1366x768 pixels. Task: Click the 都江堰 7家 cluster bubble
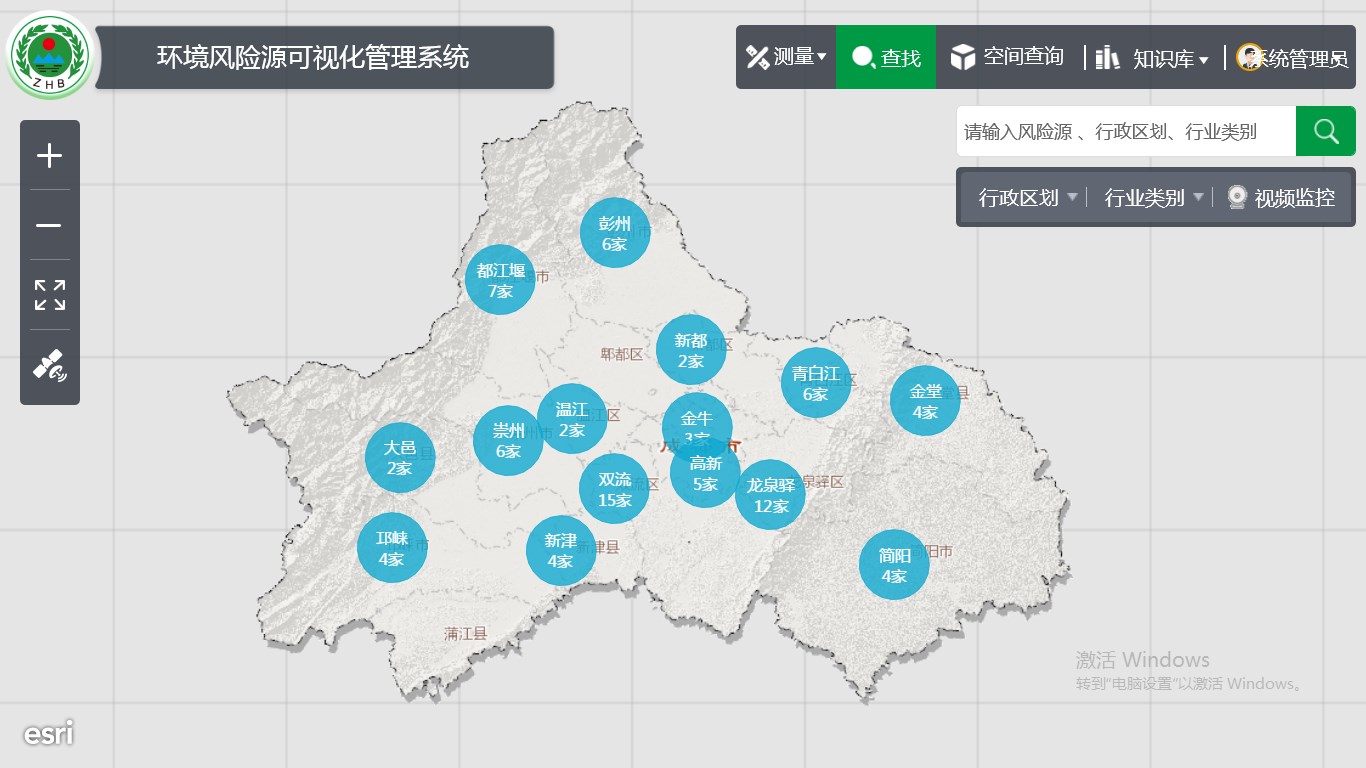(x=500, y=280)
